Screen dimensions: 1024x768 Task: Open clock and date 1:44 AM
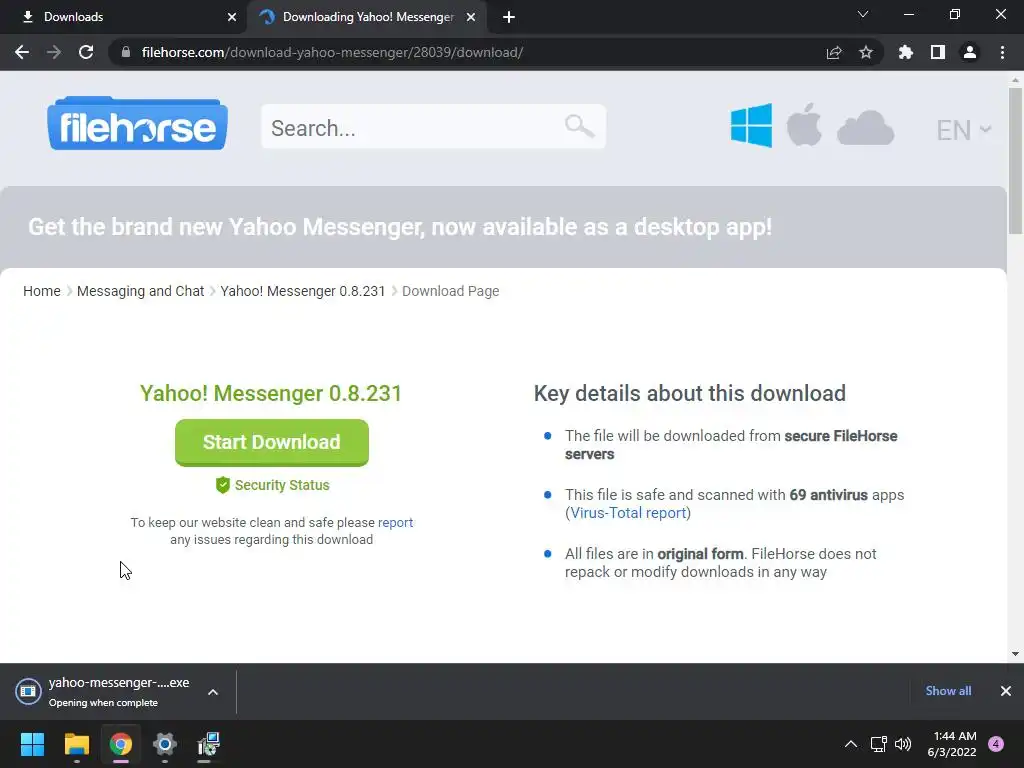[x=952, y=744]
